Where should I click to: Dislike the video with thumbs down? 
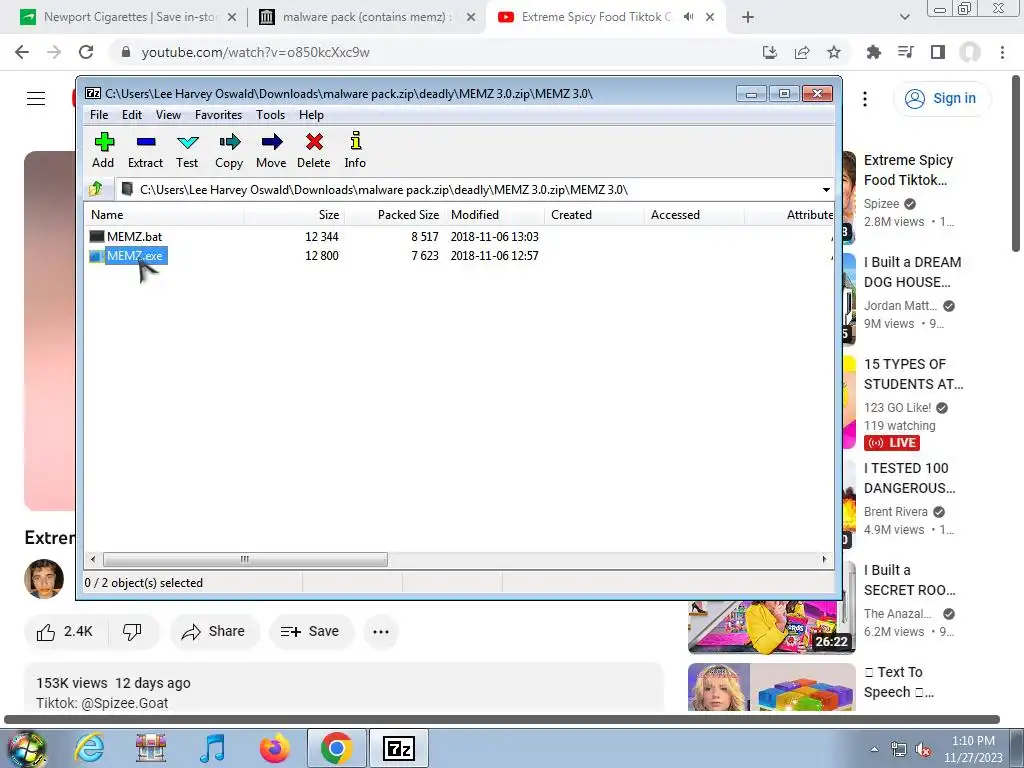pyautogui.click(x=133, y=632)
